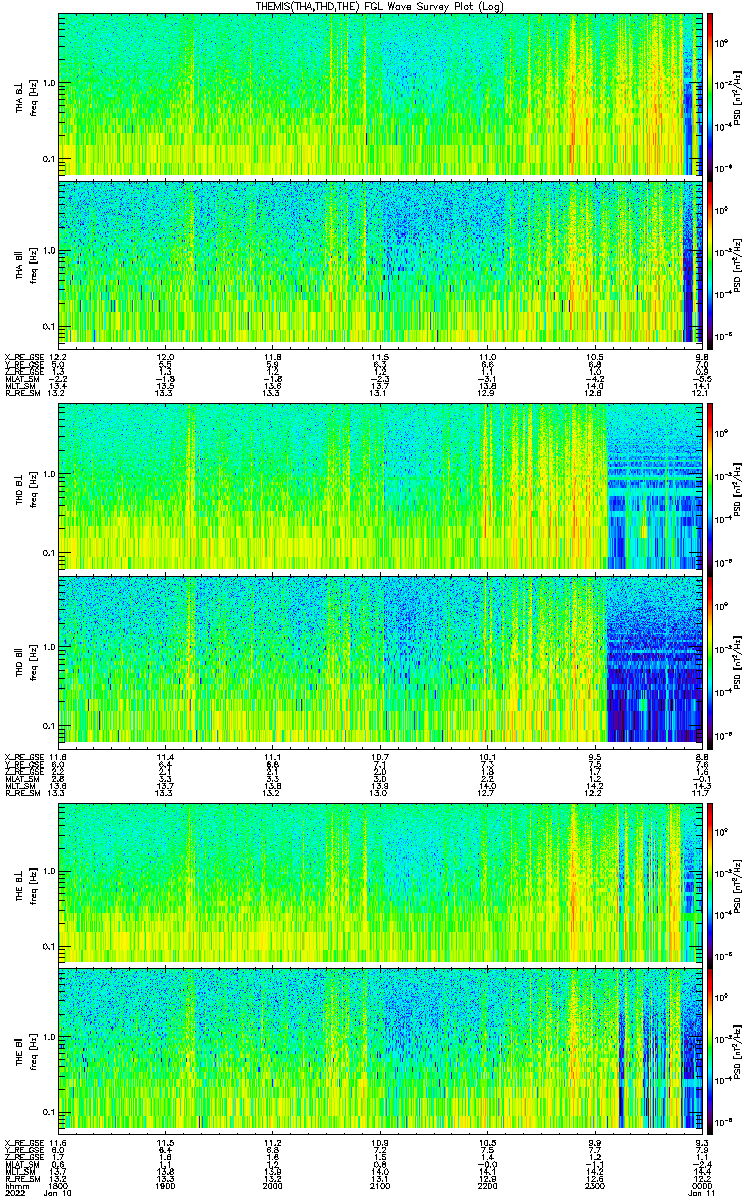Select the THA B-perpendicular spectrogram panel

pos(380,94)
